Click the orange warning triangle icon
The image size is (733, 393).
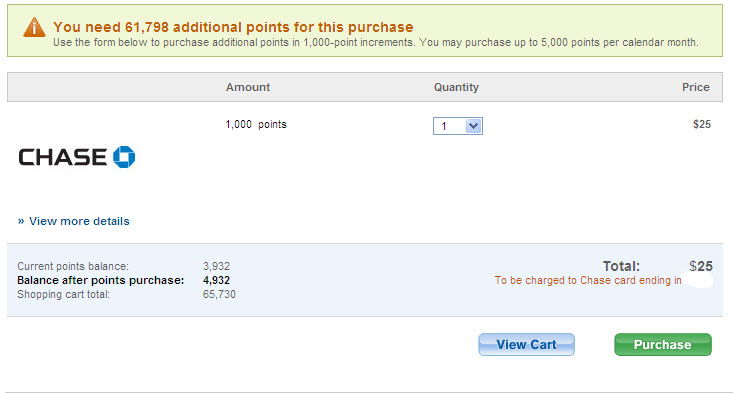(x=34, y=28)
